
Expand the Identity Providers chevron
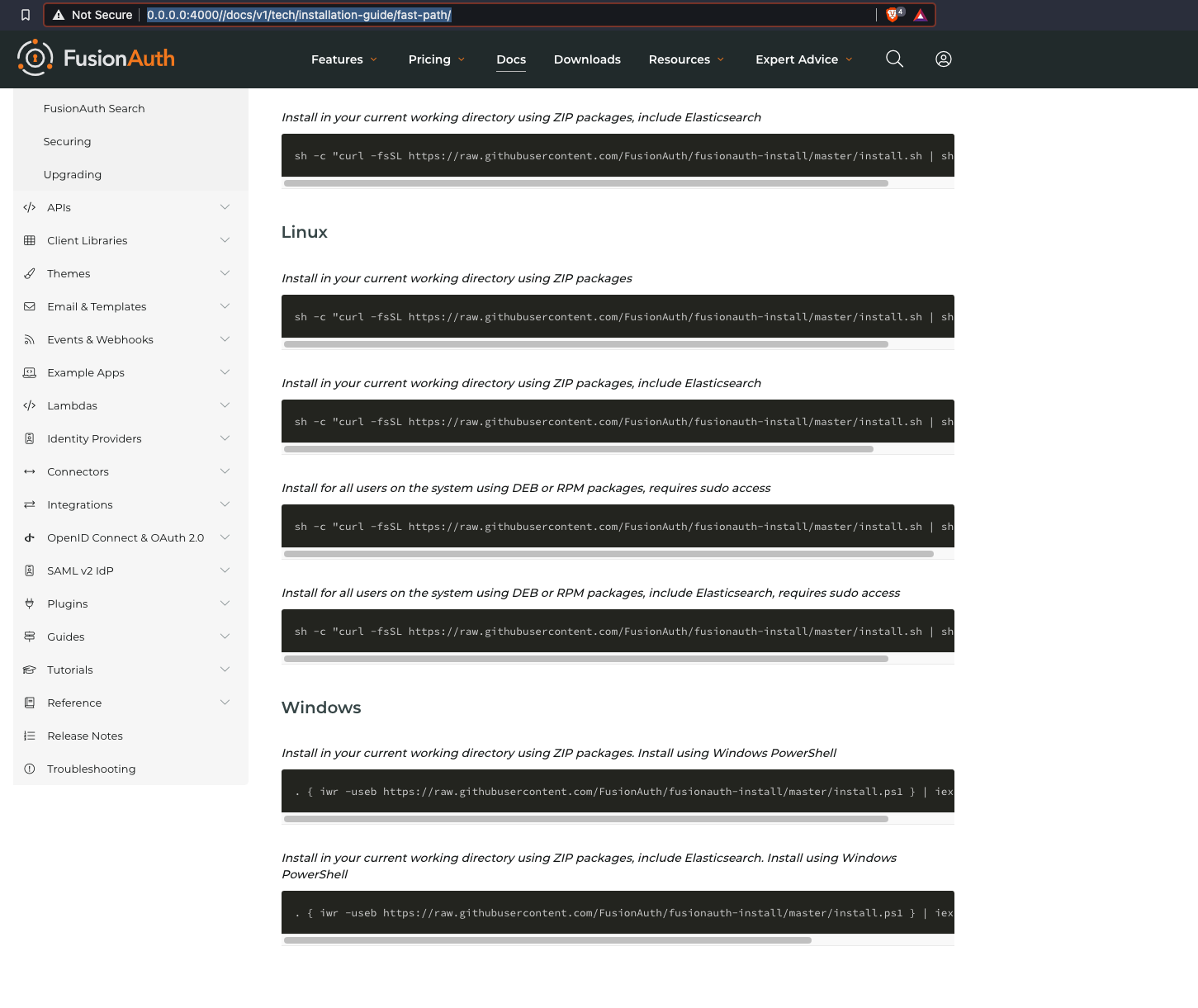tap(225, 438)
